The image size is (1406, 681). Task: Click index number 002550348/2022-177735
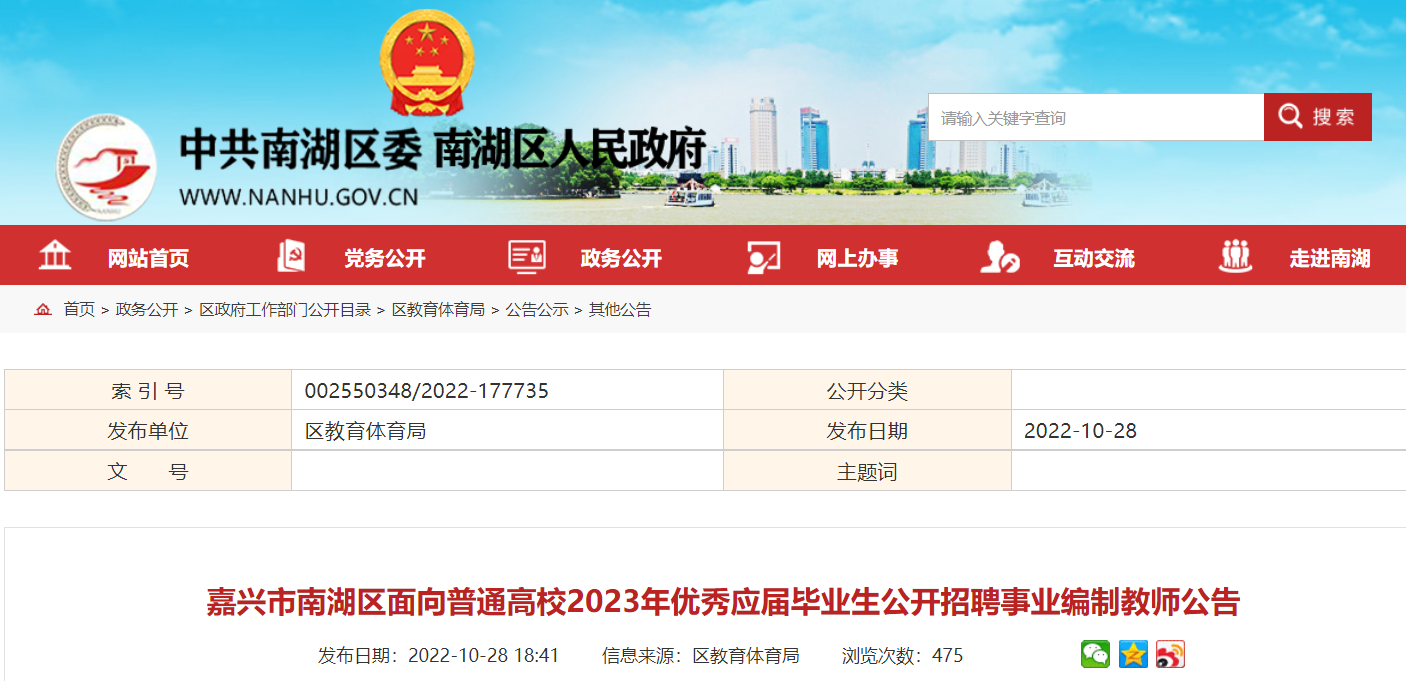[x=427, y=391]
